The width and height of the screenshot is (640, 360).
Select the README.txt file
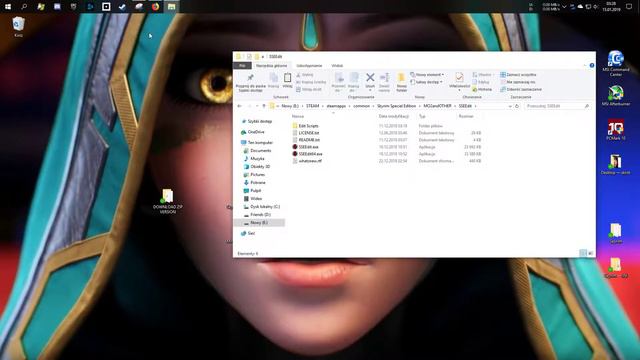(x=306, y=140)
